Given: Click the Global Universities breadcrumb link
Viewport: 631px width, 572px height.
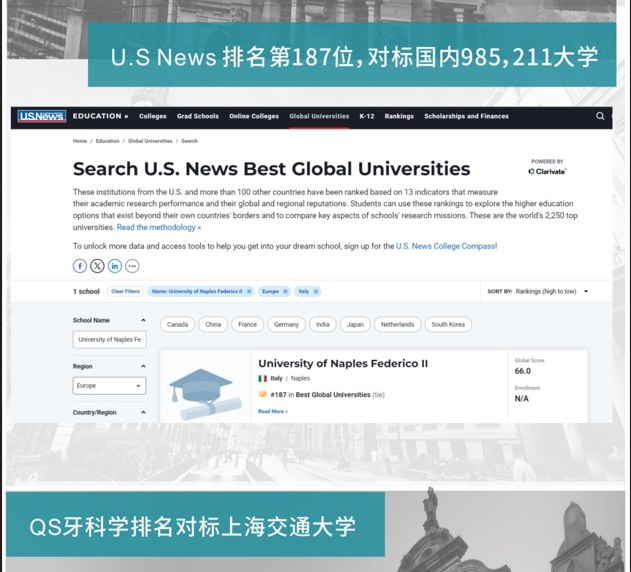Looking at the screenshot, I should pos(150,141).
